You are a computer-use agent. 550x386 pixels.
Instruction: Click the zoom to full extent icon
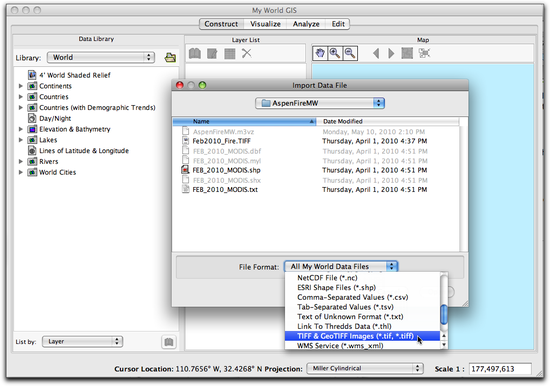tap(407, 53)
